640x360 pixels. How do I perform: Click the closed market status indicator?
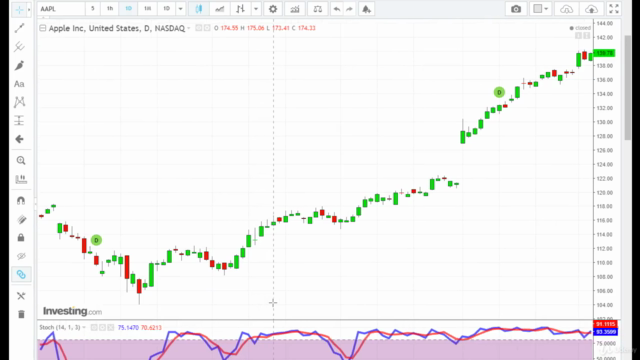580,28
